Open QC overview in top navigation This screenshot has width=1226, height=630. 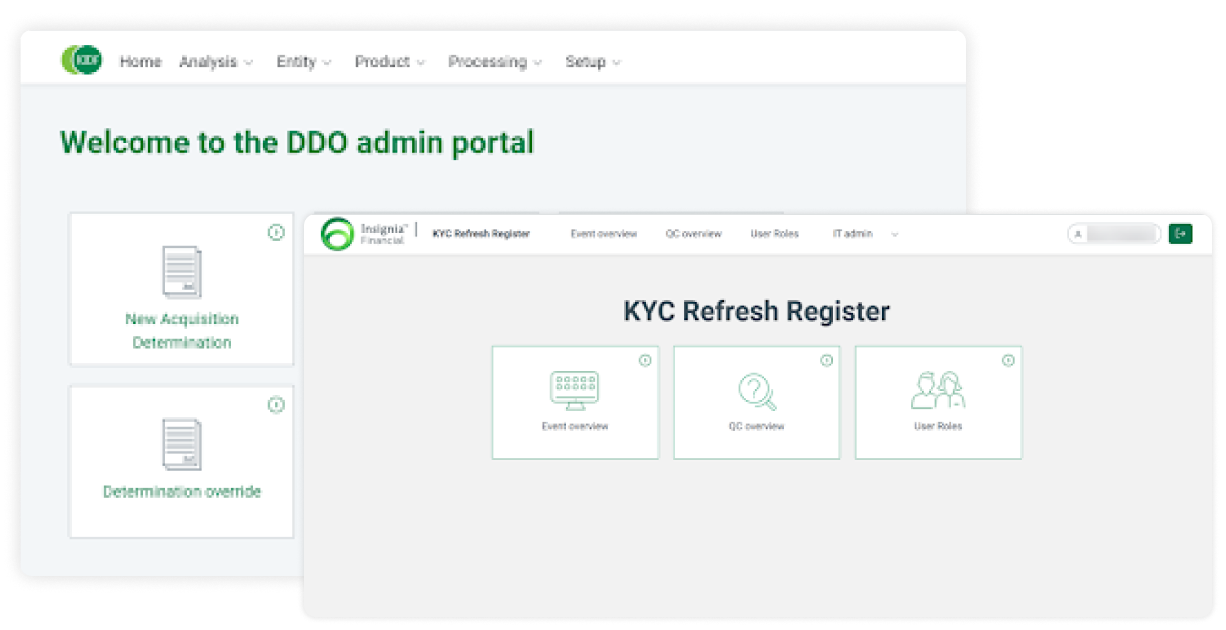pyautogui.click(x=694, y=234)
